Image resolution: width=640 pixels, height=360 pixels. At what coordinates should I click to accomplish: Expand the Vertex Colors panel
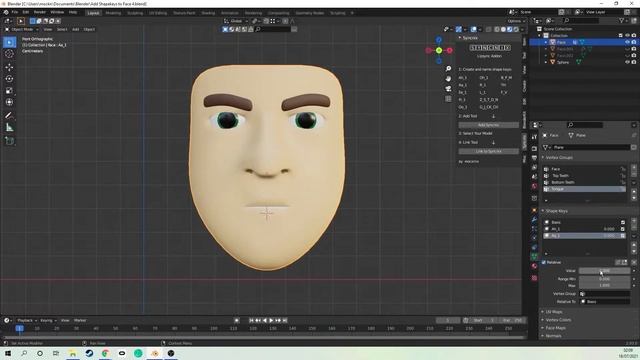point(558,320)
